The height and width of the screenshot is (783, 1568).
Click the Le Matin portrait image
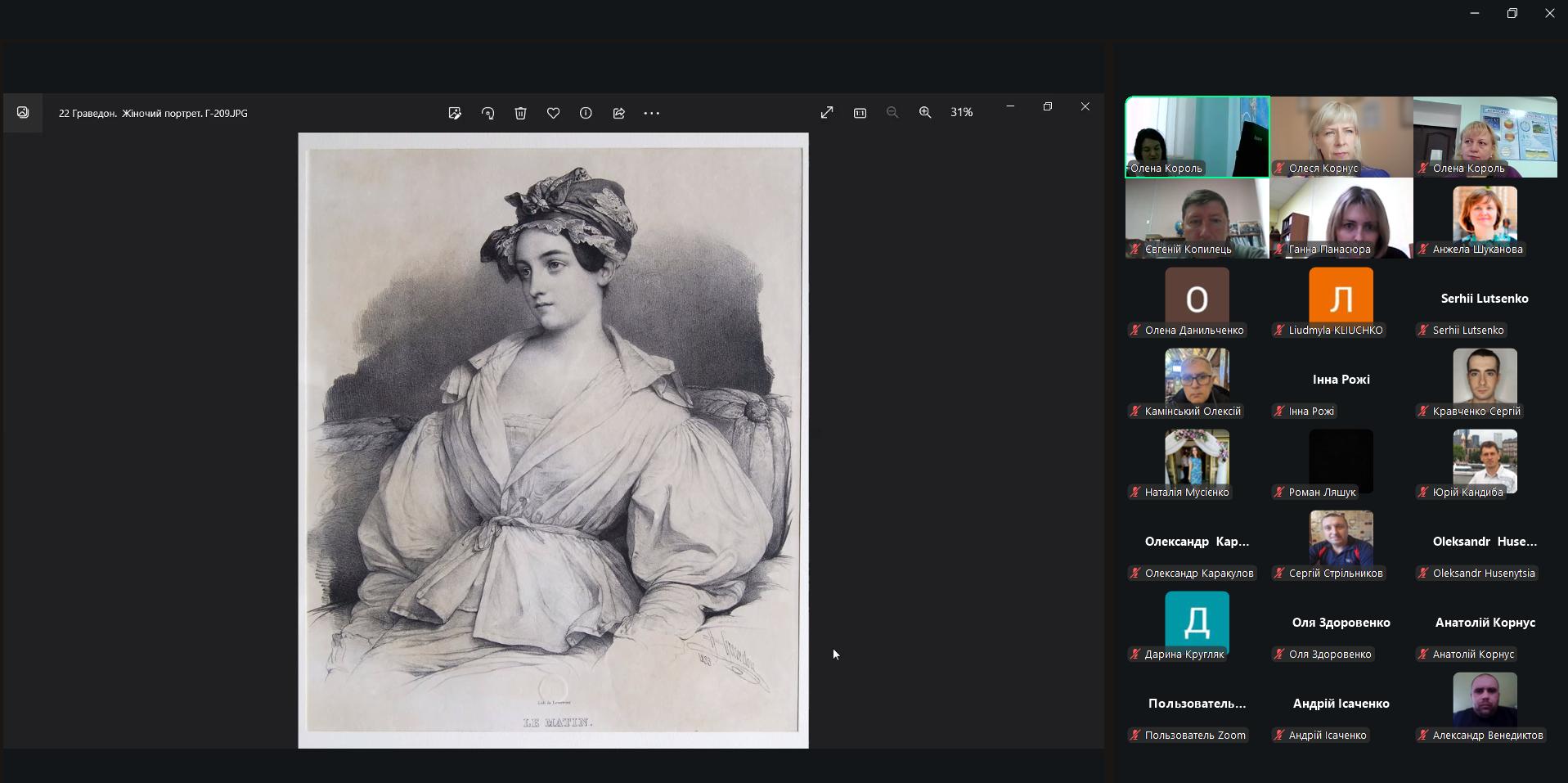pyautogui.click(x=553, y=440)
